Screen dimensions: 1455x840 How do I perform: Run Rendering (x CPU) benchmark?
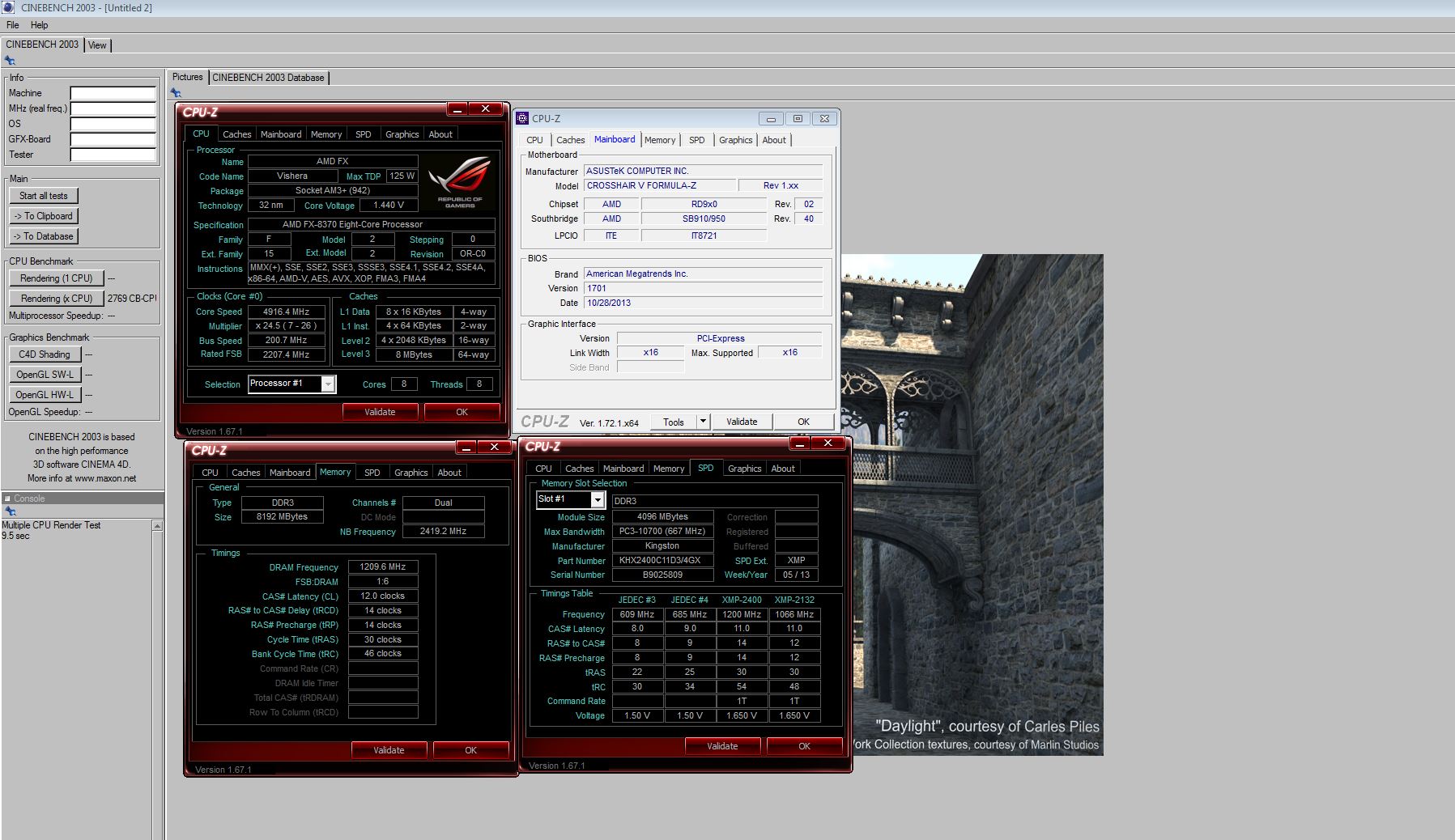(x=57, y=299)
